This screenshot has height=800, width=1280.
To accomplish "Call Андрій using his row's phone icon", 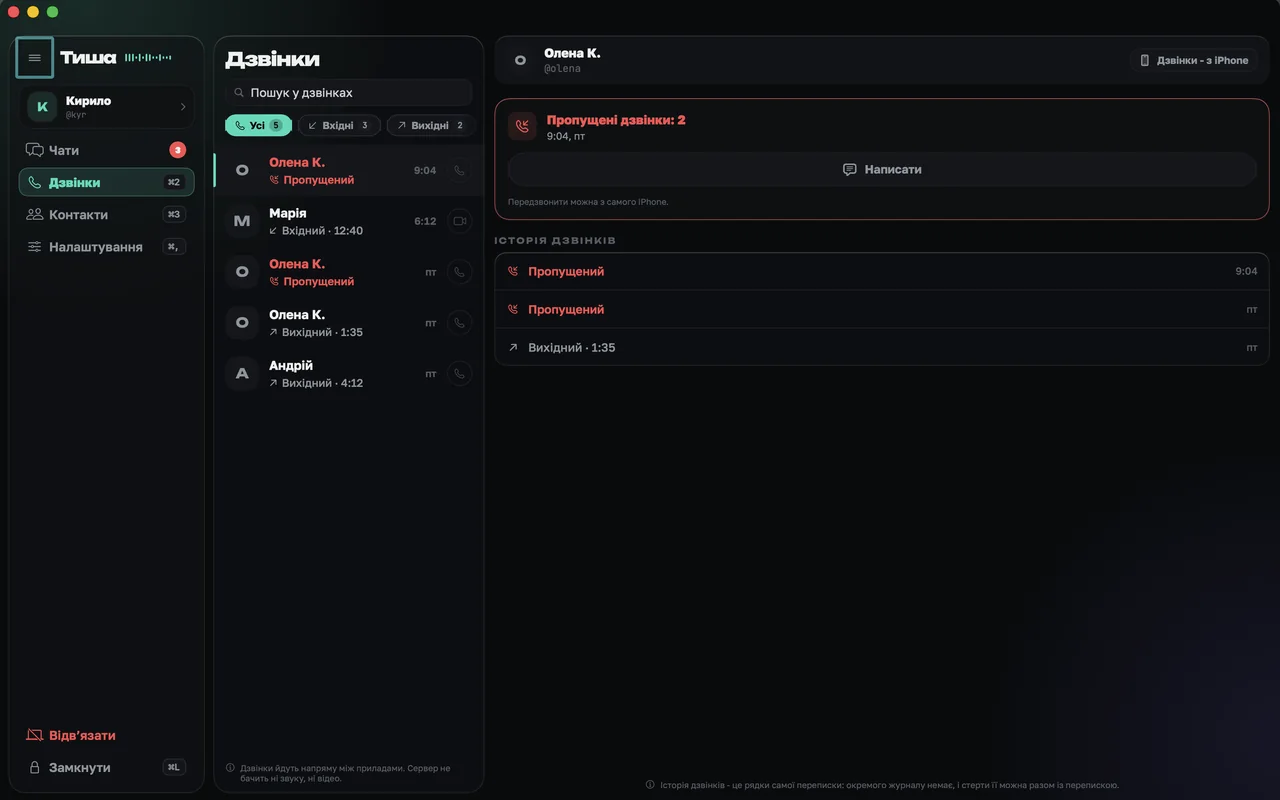I will click(459, 374).
